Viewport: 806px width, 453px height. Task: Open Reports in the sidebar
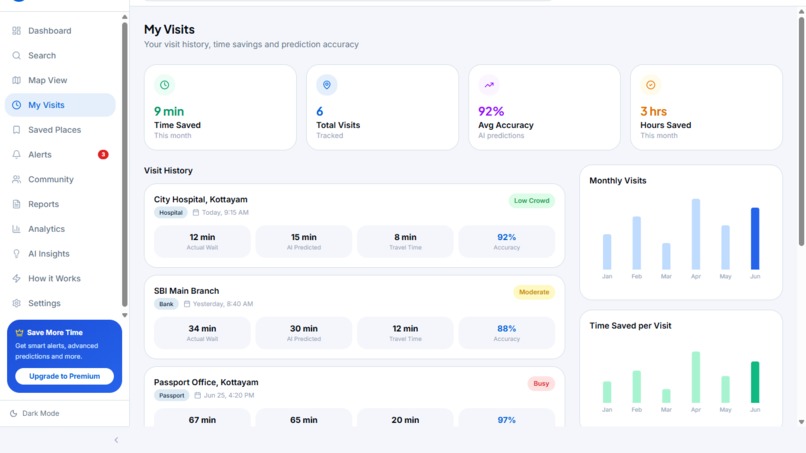[x=60, y=204]
